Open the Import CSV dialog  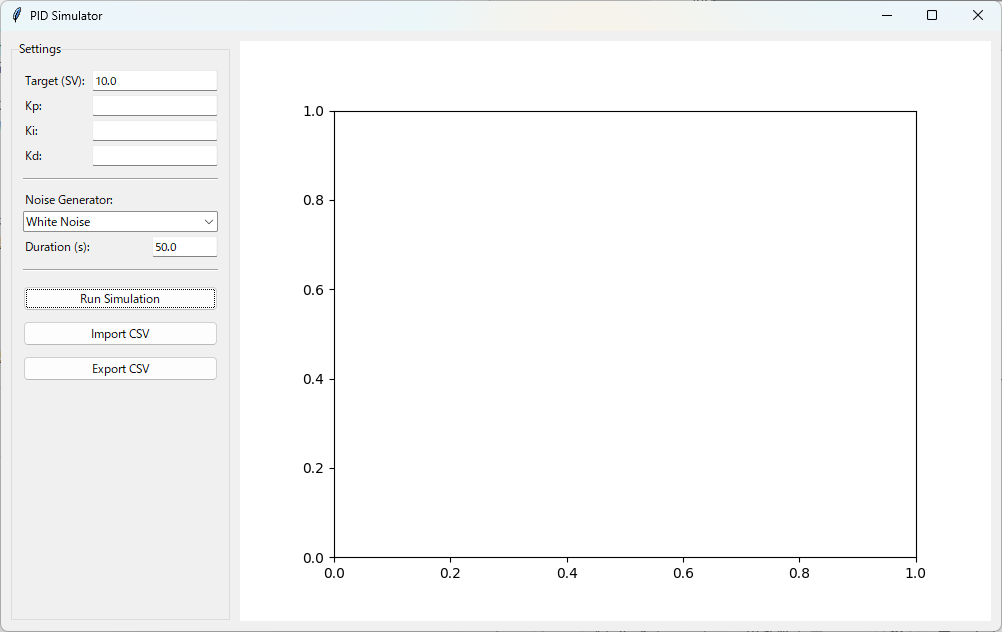click(120, 334)
